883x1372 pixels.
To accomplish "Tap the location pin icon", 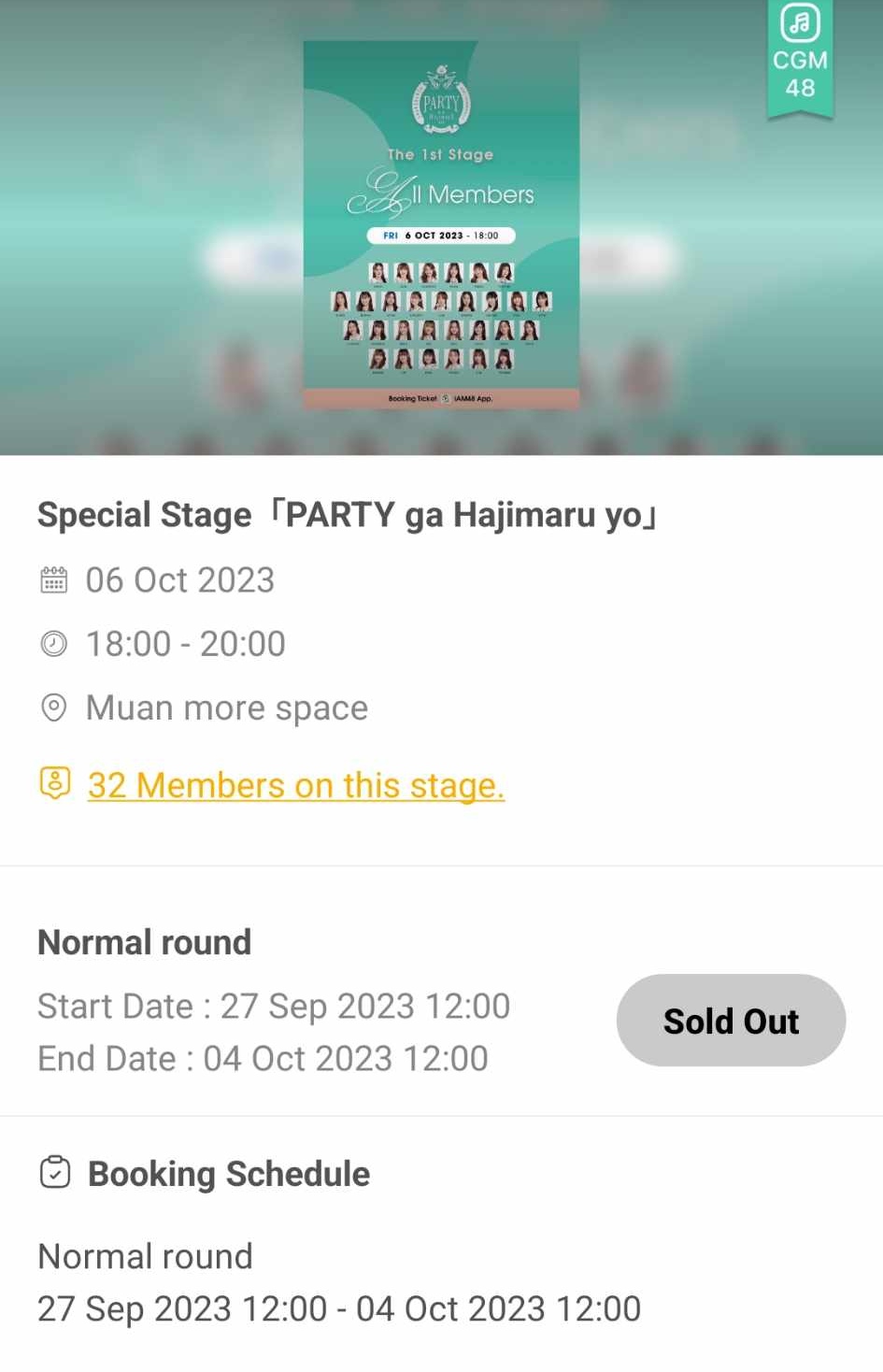I will [x=54, y=707].
